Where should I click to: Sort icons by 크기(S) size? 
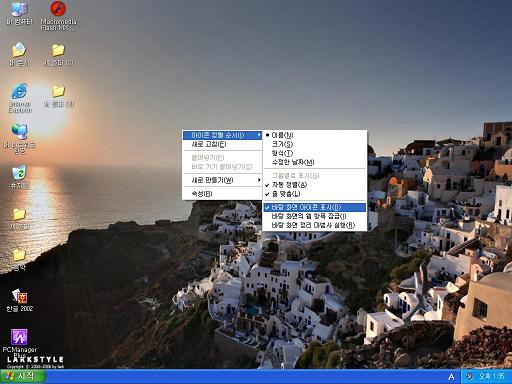(x=315, y=144)
